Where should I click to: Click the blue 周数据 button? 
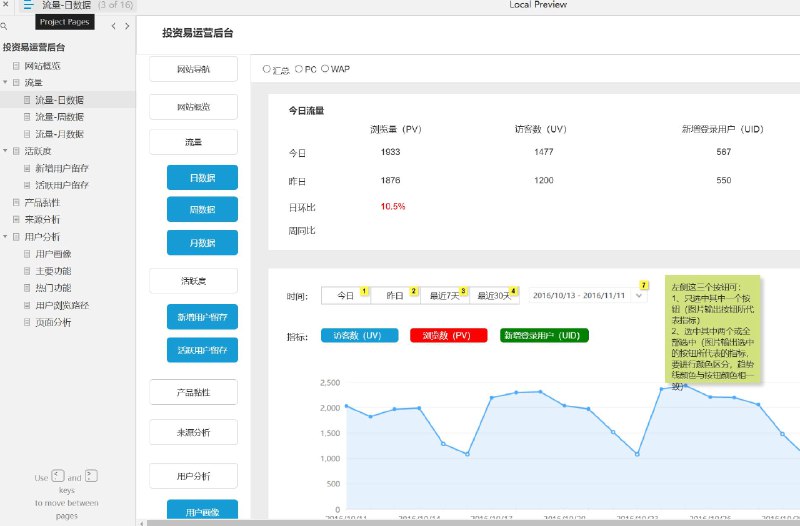coord(202,209)
